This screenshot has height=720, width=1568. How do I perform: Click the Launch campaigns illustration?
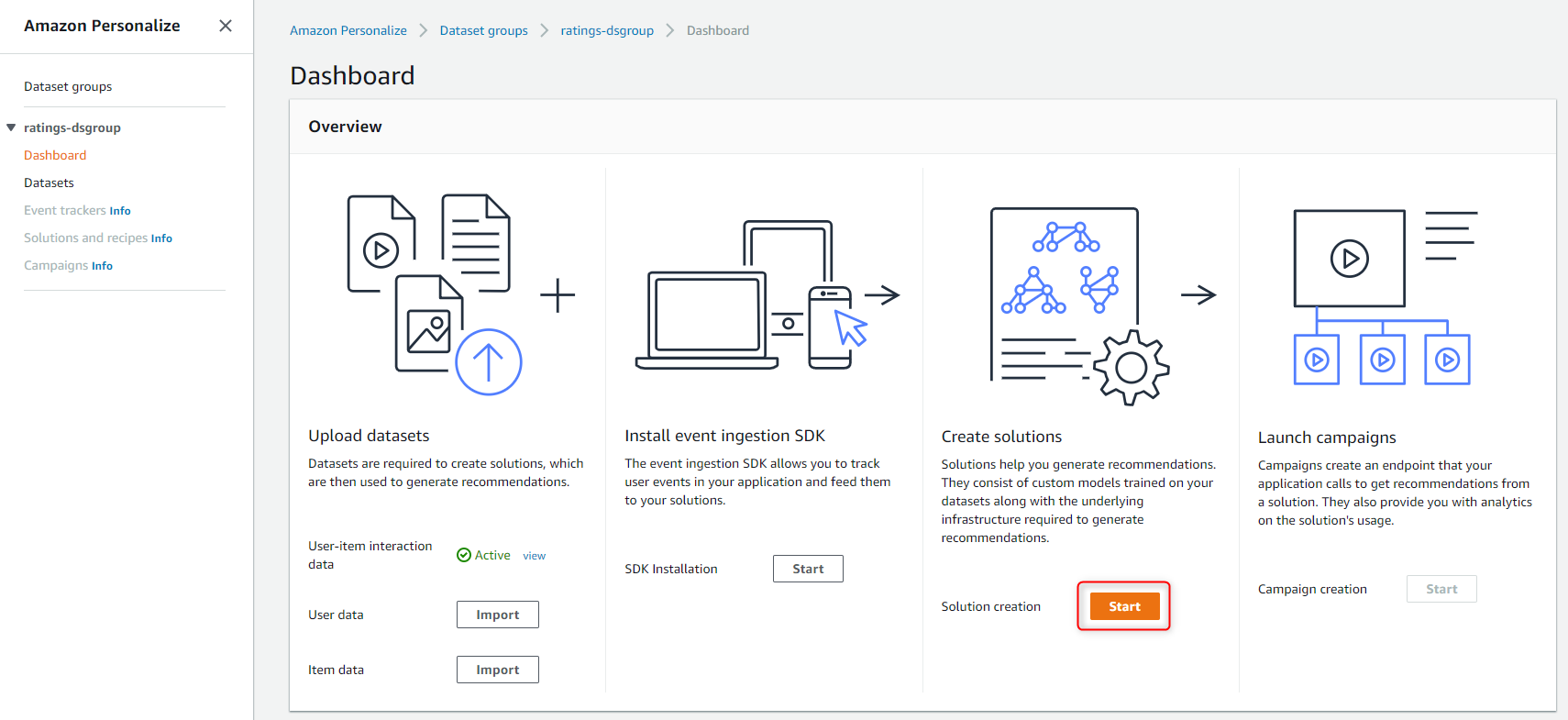tap(1385, 297)
